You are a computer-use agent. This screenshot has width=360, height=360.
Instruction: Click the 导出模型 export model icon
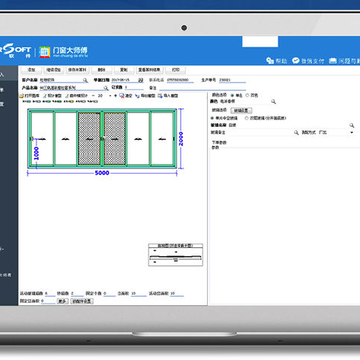(x=137, y=96)
